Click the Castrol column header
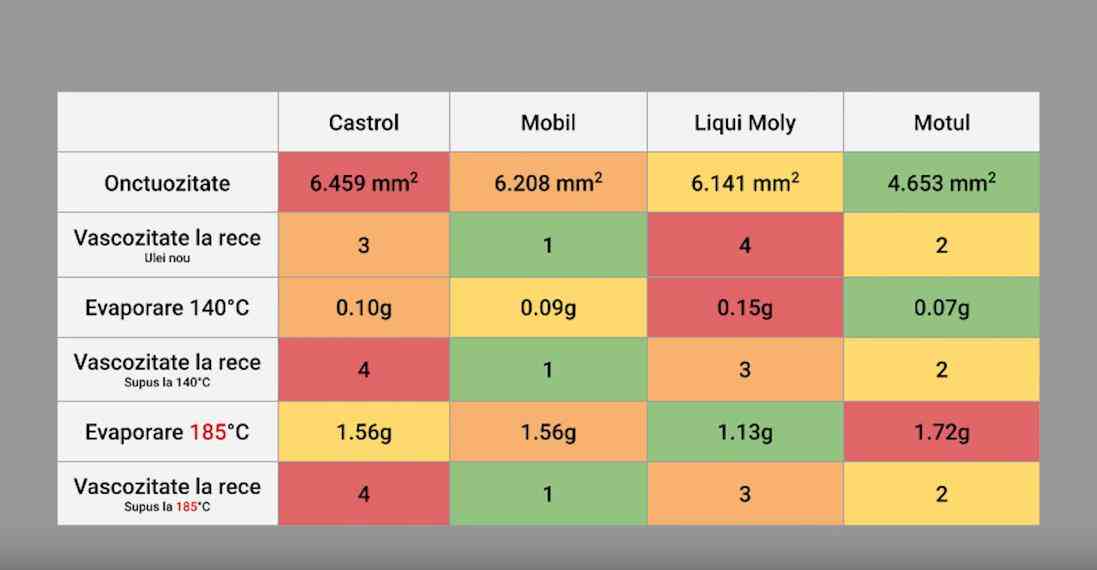 (x=364, y=123)
